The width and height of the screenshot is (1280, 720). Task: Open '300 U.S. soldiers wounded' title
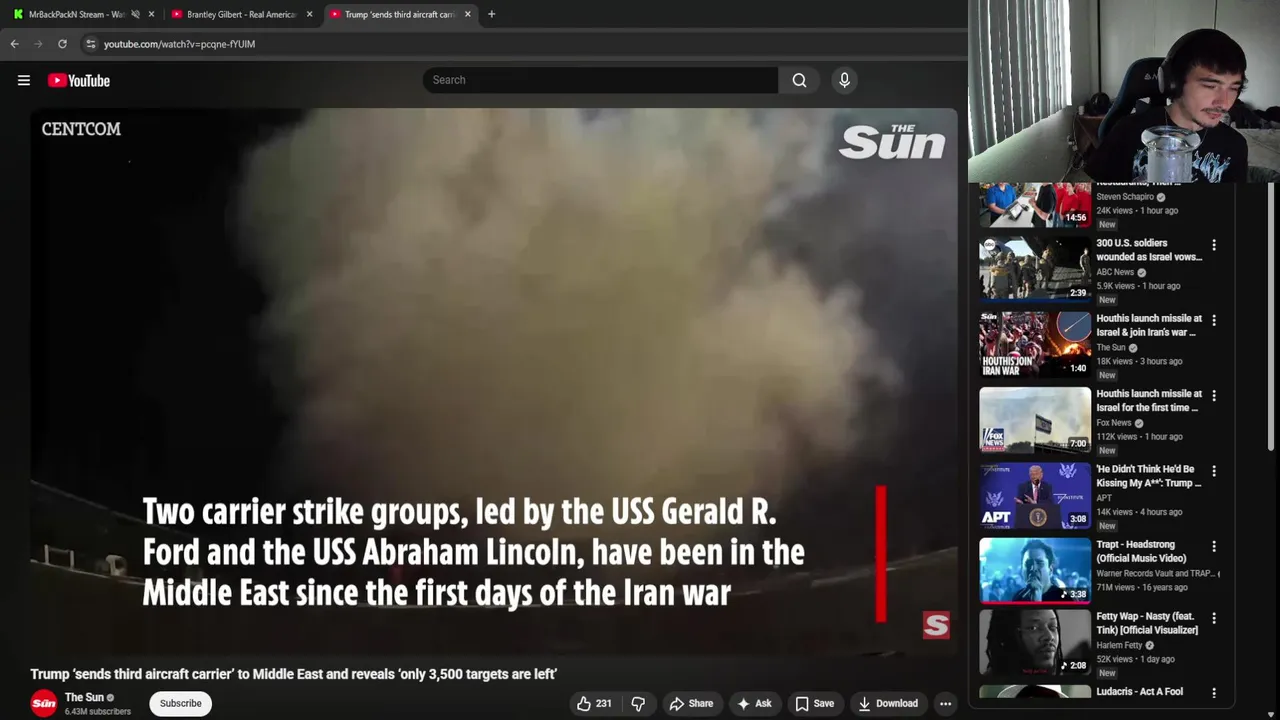(x=1149, y=250)
